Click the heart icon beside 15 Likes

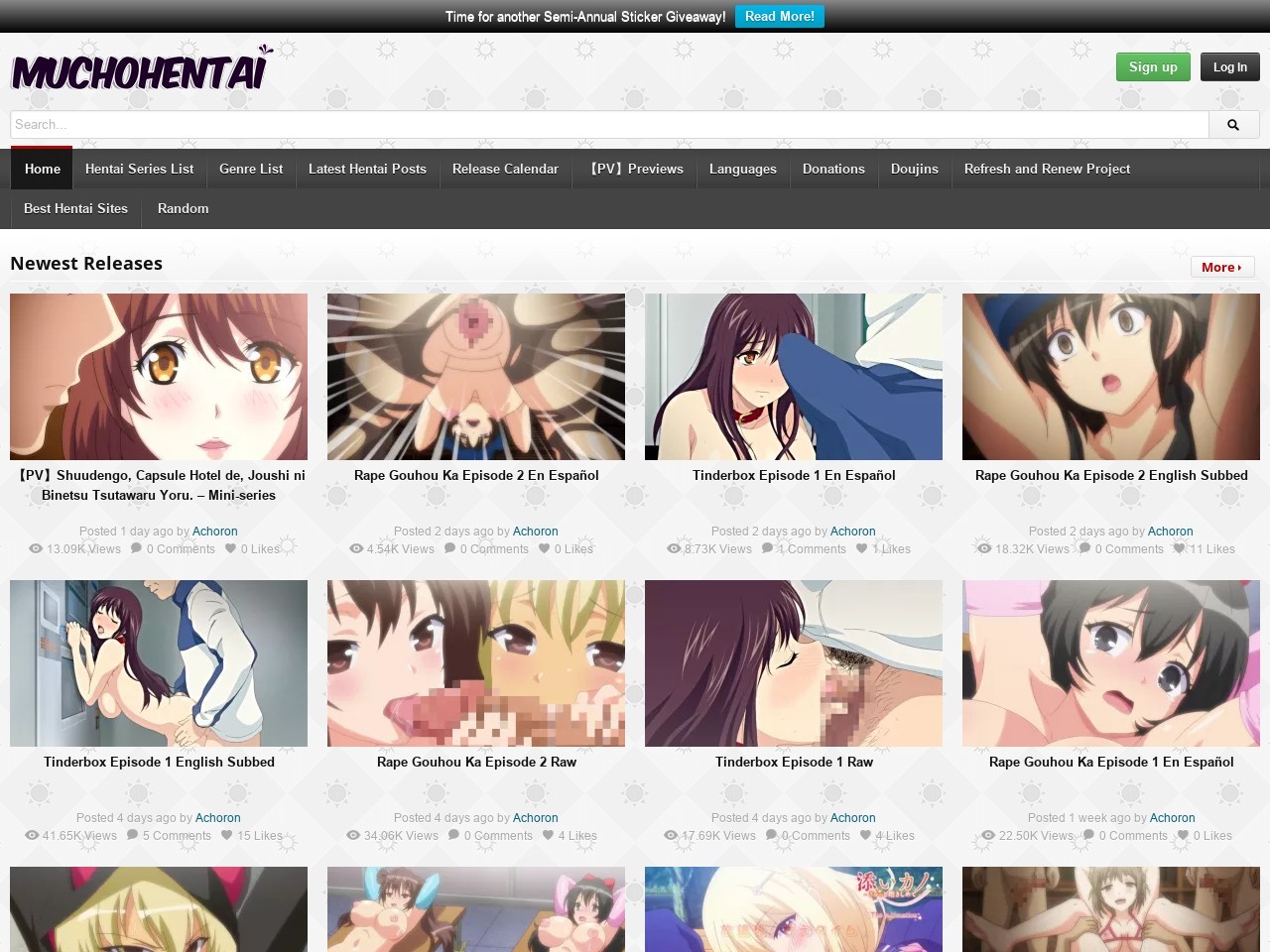click(227, 835)
